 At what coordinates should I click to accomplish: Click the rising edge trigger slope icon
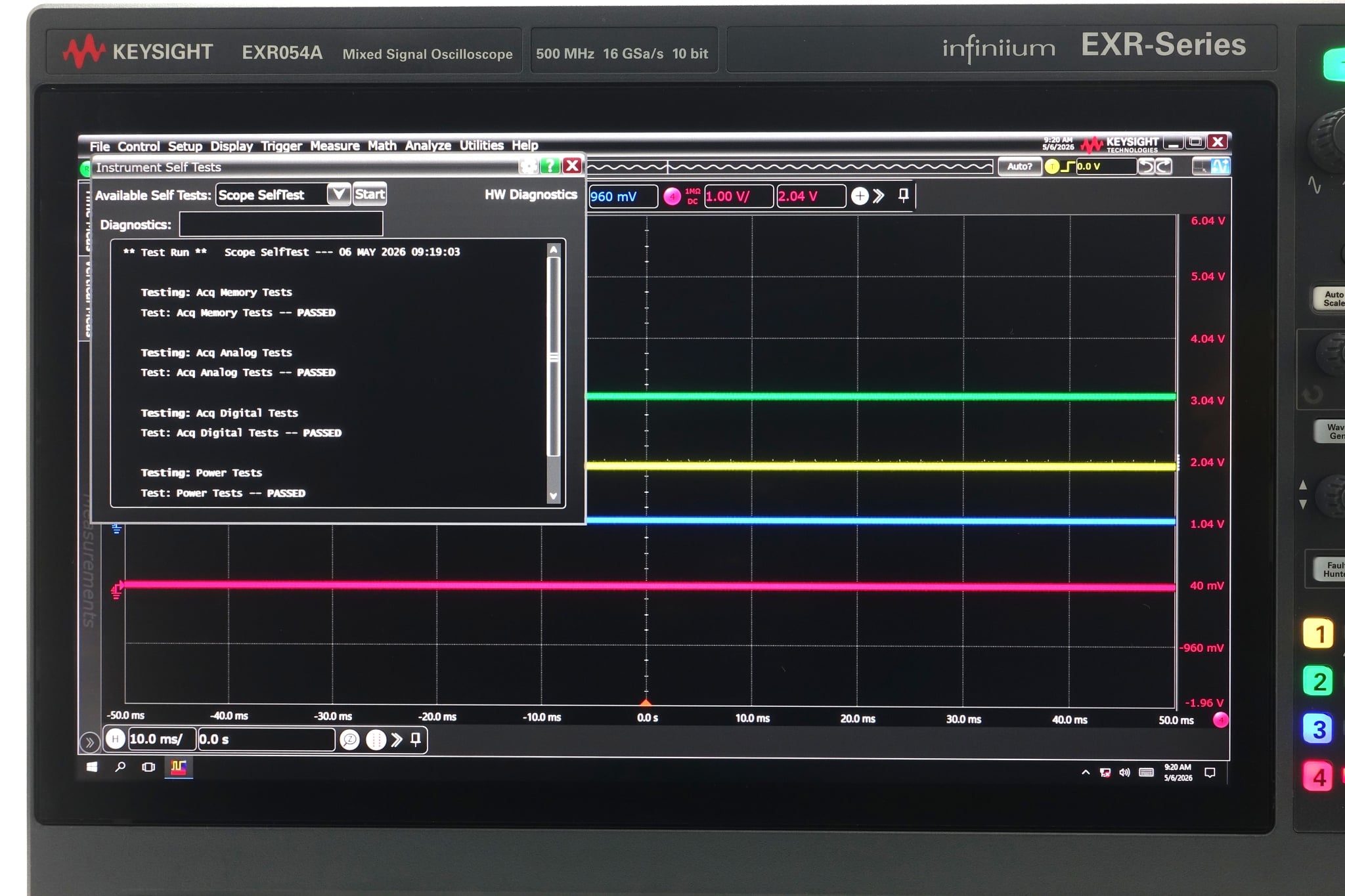pyautogui.click(x=1068, y=167)
